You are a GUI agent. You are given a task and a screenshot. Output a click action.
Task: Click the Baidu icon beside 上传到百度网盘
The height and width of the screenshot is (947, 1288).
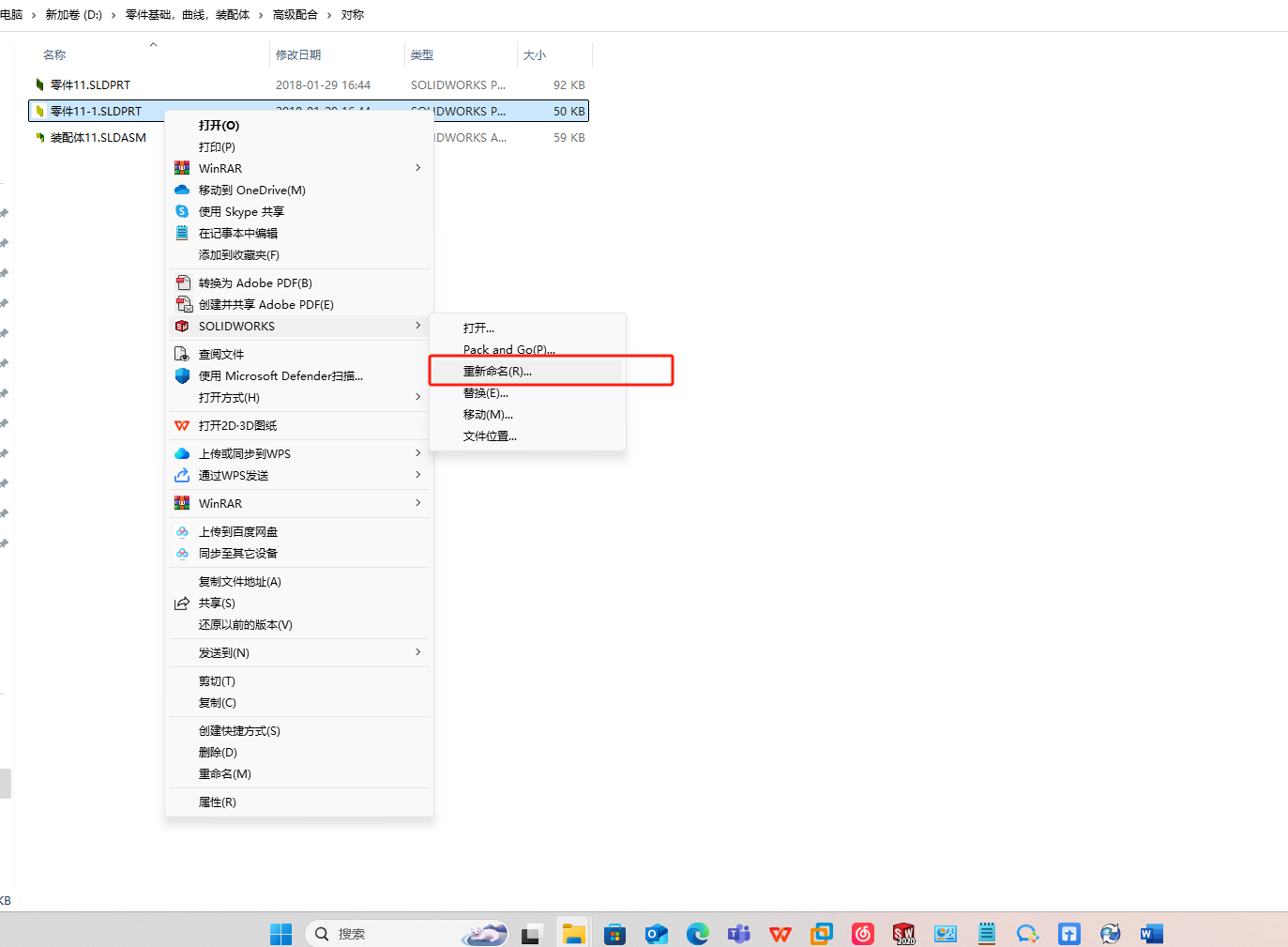pos(182,531)
